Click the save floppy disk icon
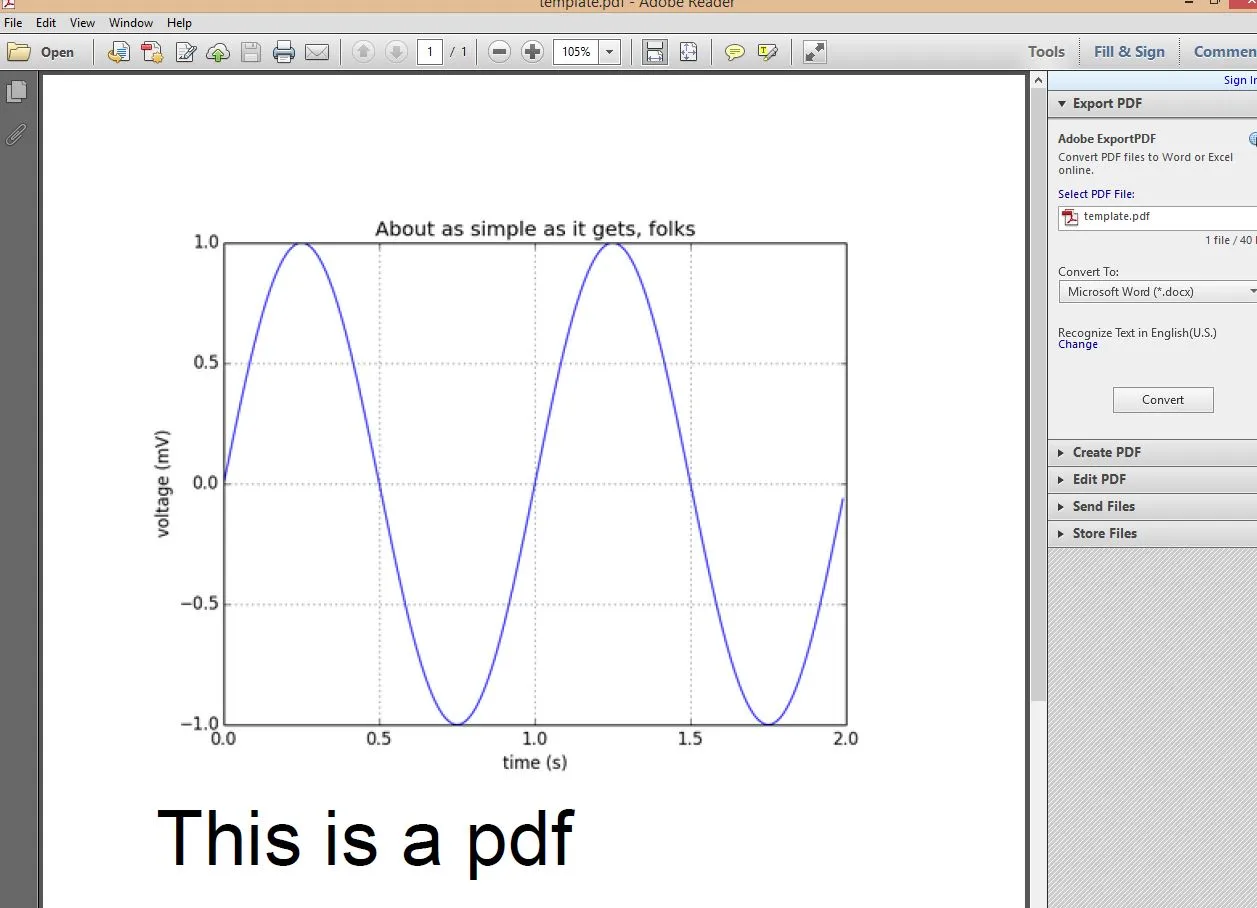This screenshot has height=908, width=1257. 251,52
